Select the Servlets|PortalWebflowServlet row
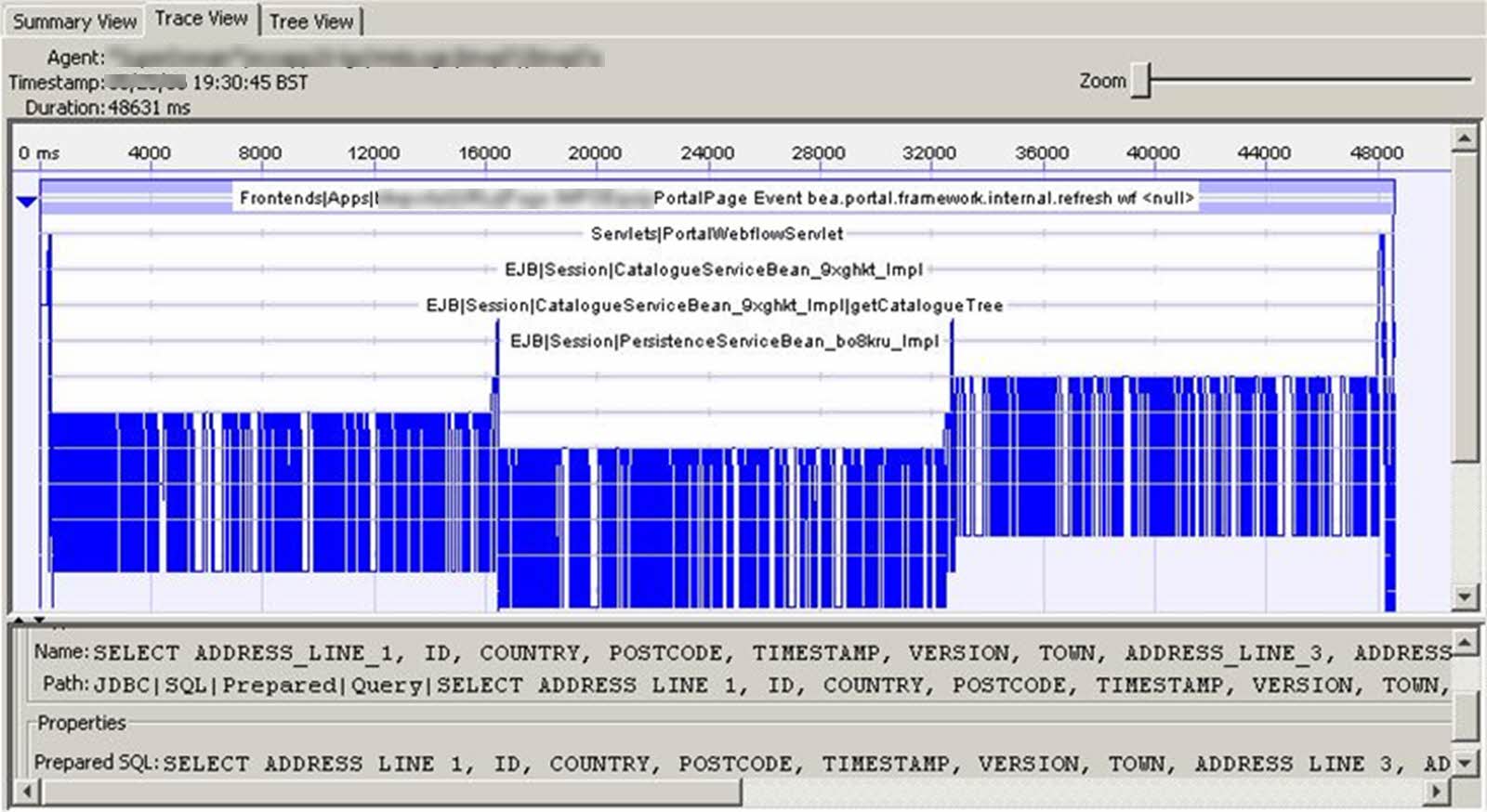This screenshot has width=1487, height=812. coord(717,233)
